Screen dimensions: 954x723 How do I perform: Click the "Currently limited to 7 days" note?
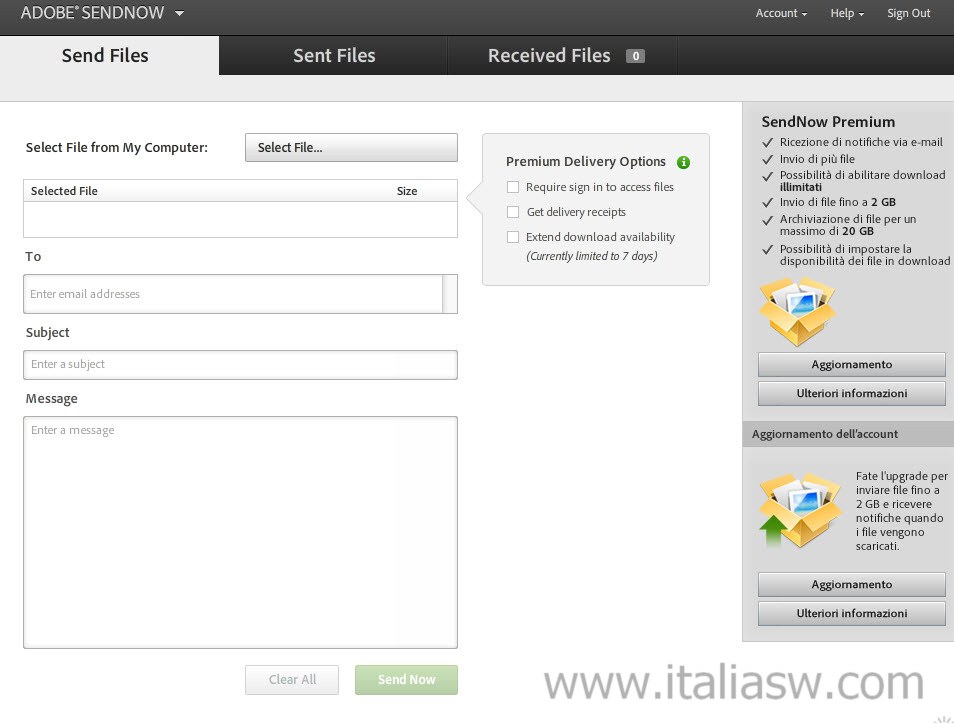pyautogui.click(x=591, y=256)
